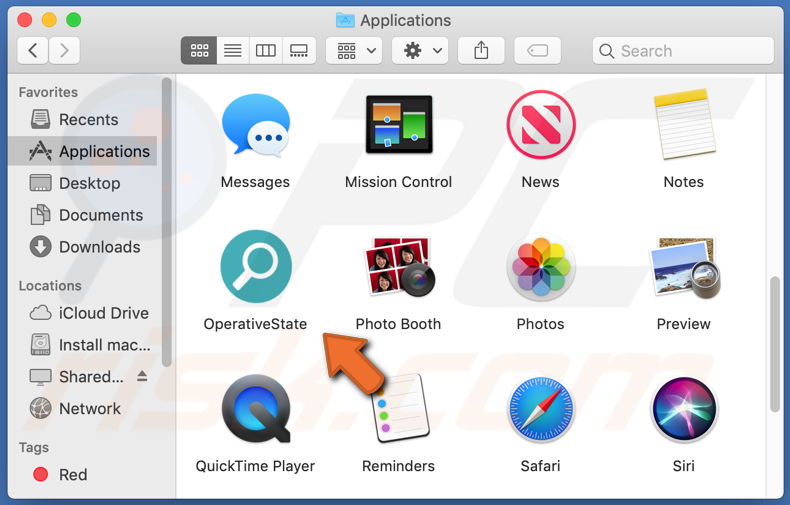
Task: Click the QuickTime Player label text
Action: [x=255, y=466]
